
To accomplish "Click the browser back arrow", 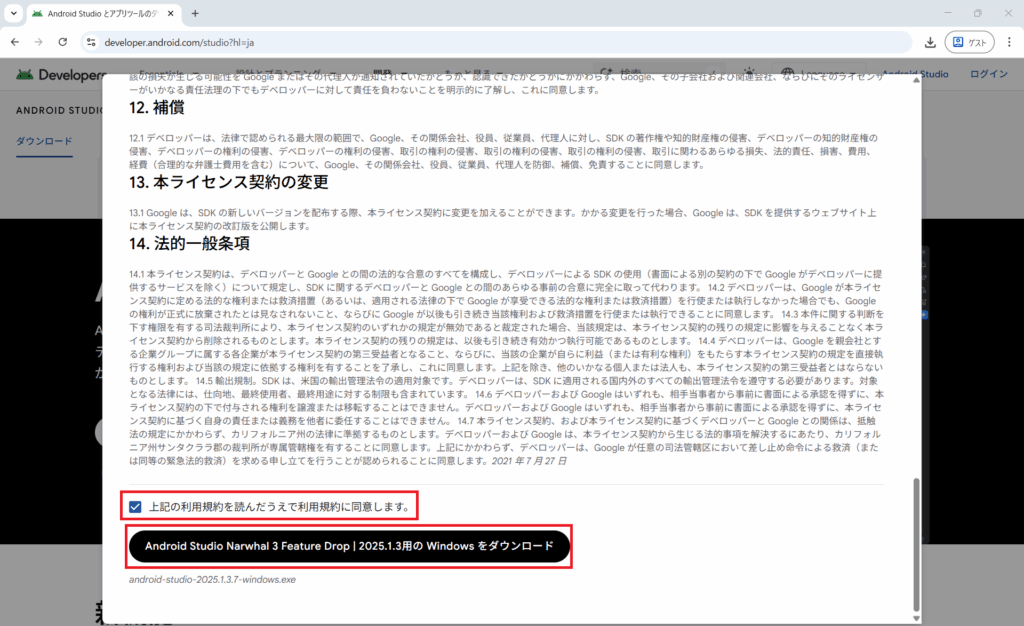I will tap(14, 43).
